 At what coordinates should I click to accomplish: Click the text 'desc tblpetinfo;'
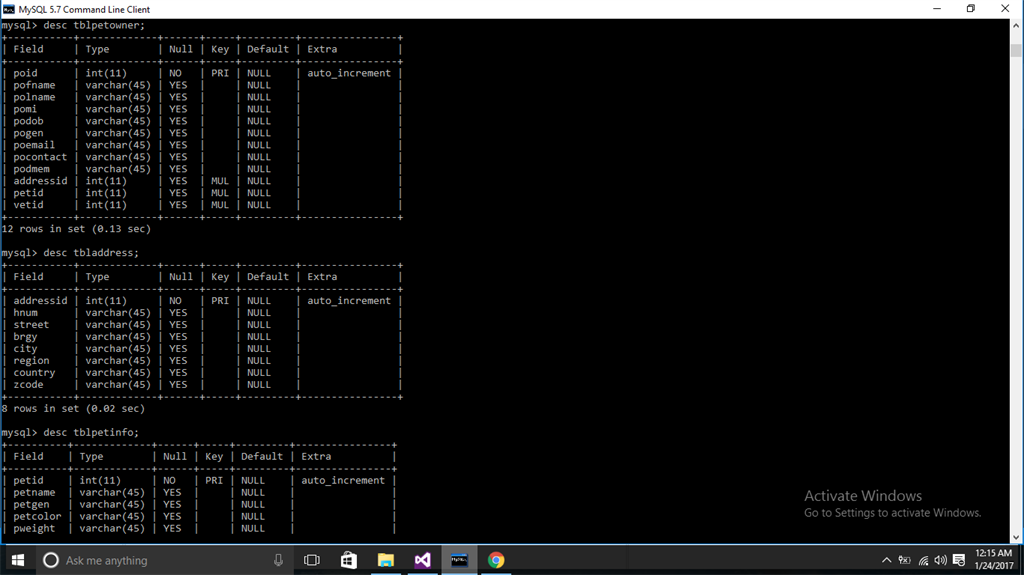91,432
